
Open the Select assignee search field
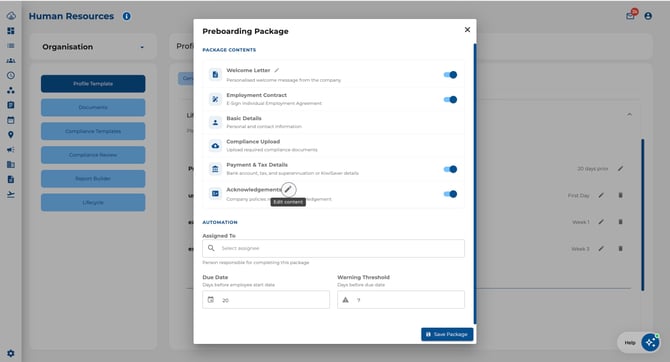(x=333, y=248)
